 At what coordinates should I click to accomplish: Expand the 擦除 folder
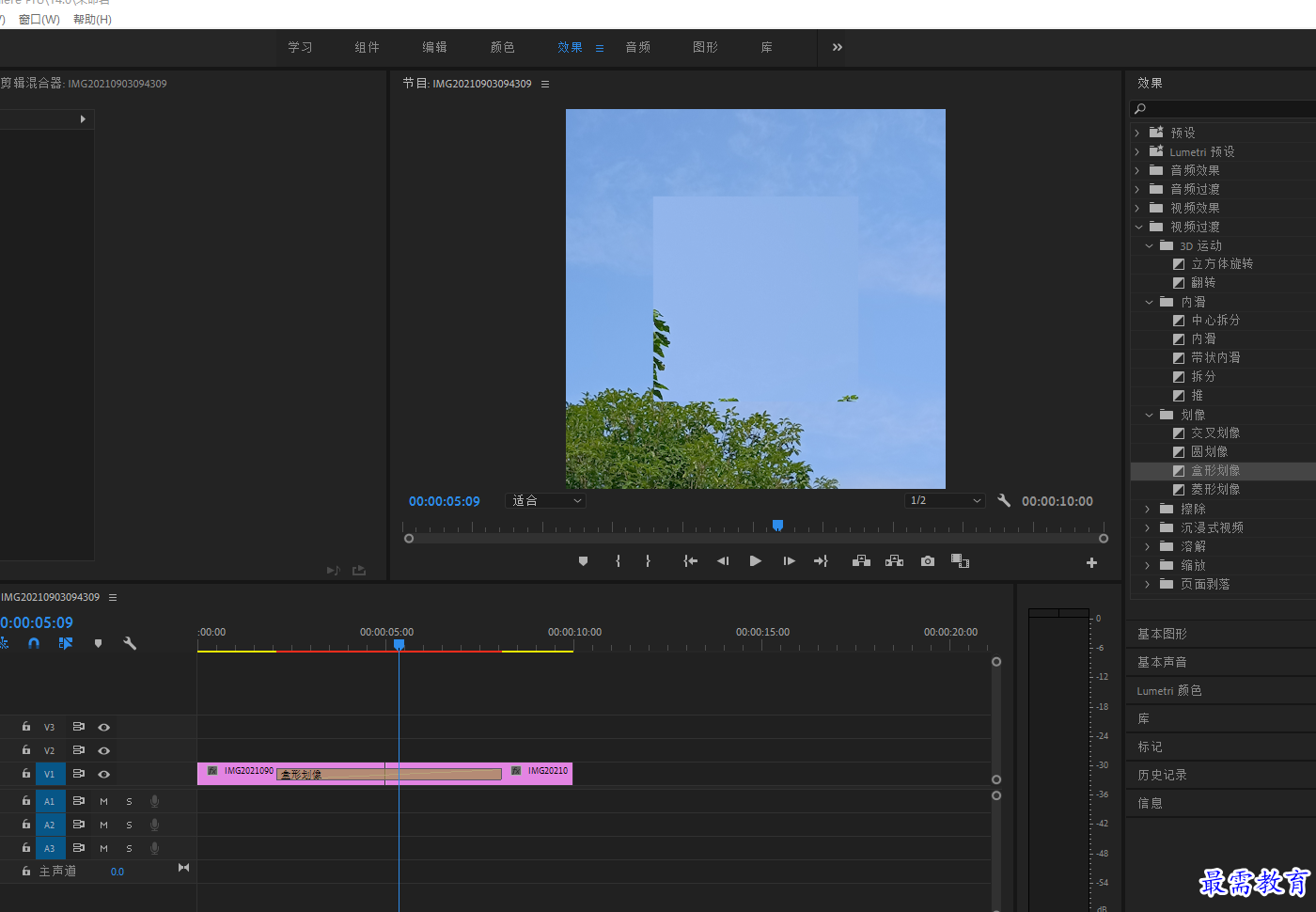[x=1148, y=509]
